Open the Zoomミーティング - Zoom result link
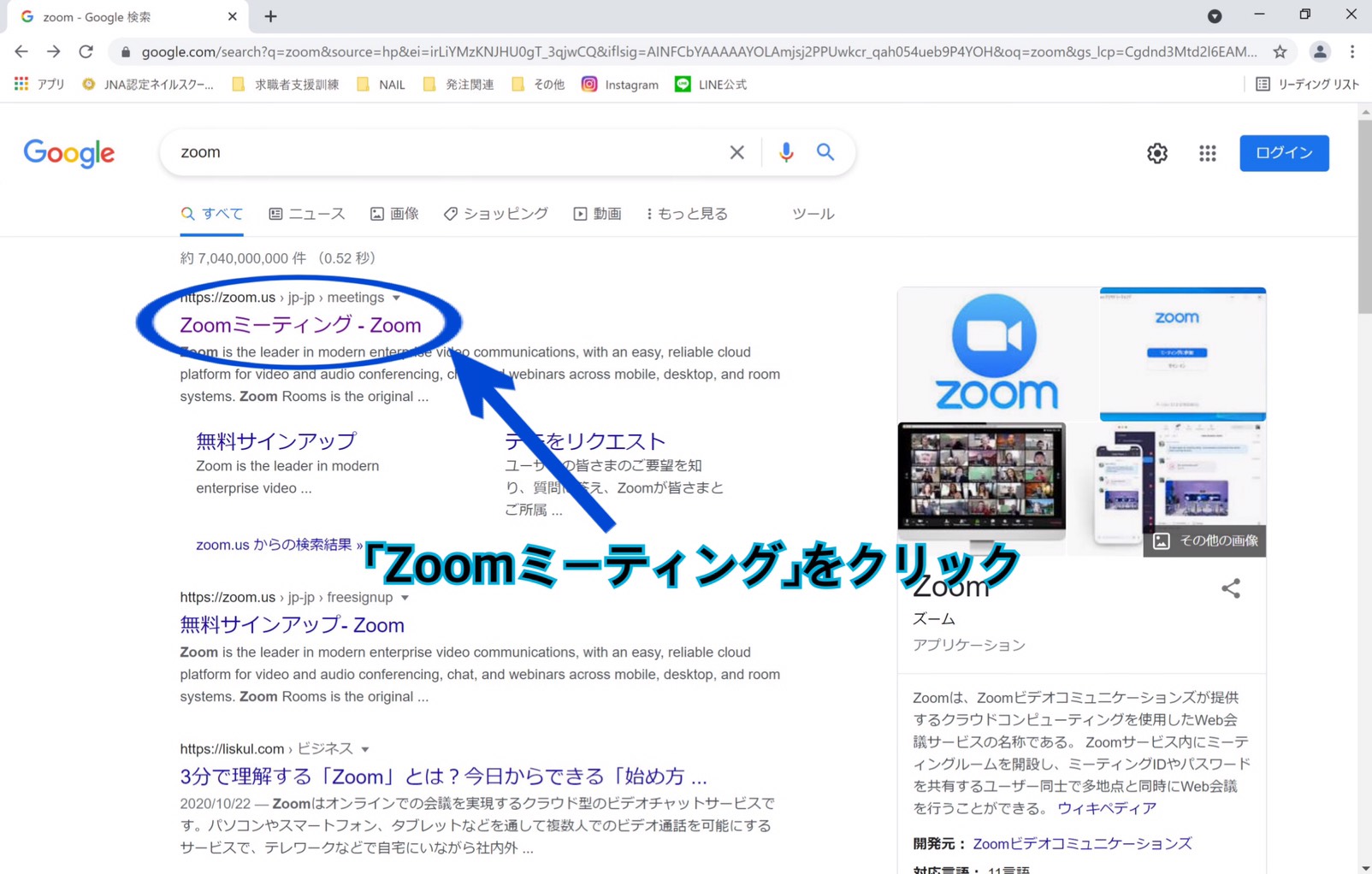Viewport: 1372px width, 874px height. pos(300,325)
